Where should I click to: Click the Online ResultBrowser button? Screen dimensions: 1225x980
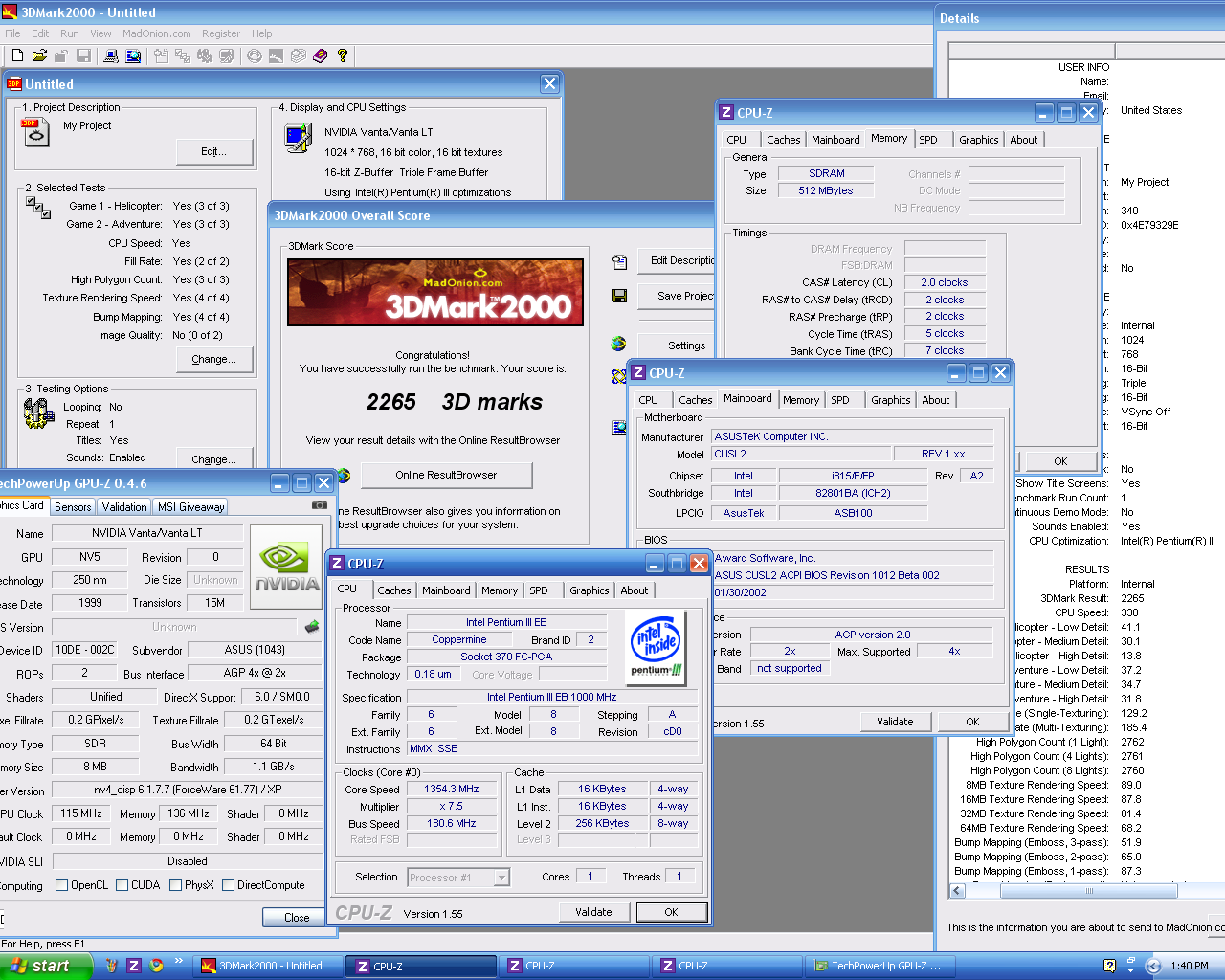click(446, 475)
